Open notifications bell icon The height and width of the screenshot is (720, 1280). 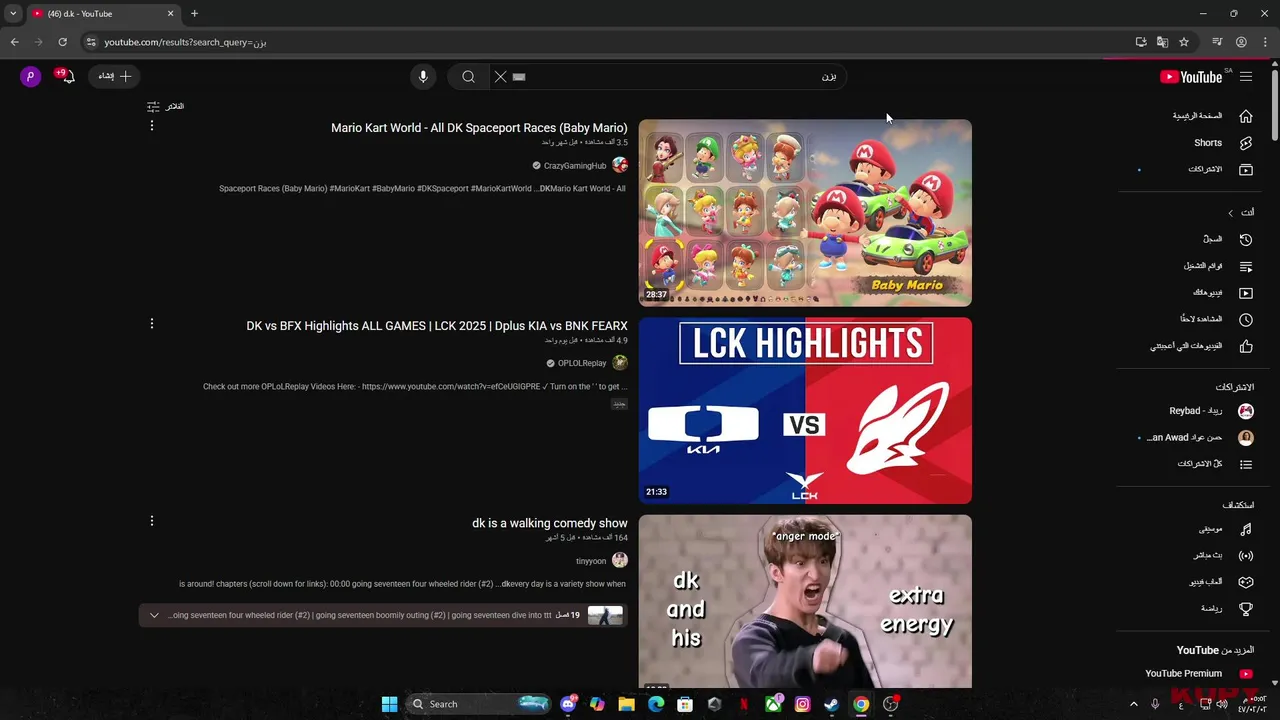pos(68,77)
